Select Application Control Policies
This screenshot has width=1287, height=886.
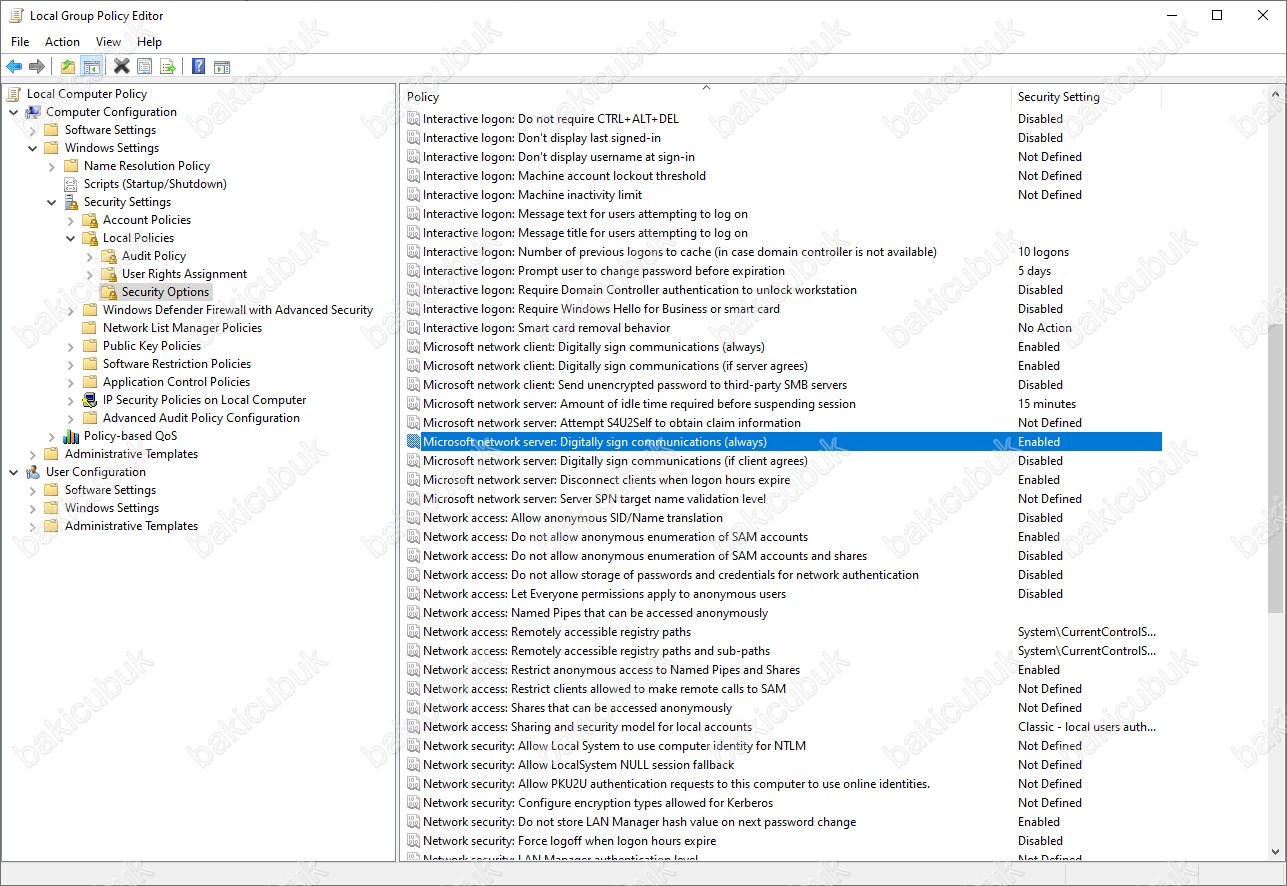pyautogui.click(x=176, y=382)
